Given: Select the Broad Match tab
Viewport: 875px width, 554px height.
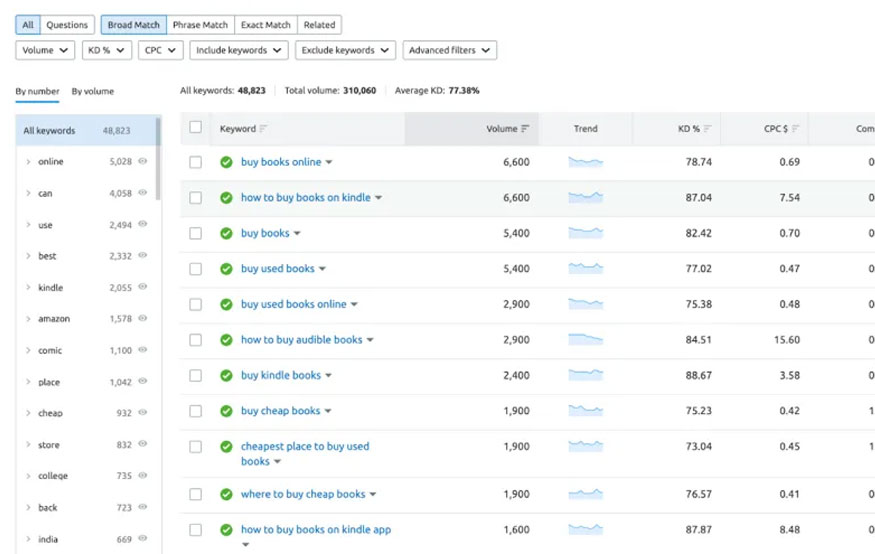Looking at the screenshot, I should (x=133, y=25).
